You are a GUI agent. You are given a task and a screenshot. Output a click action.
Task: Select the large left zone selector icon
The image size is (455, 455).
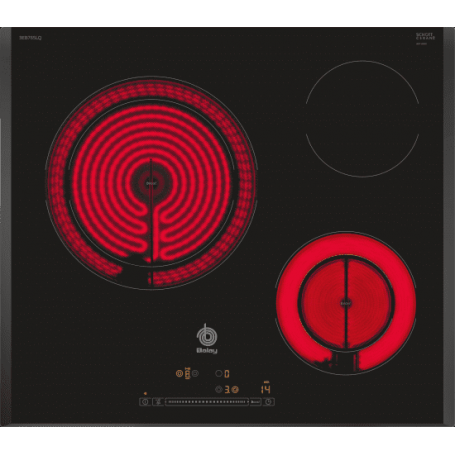point(179,374)
